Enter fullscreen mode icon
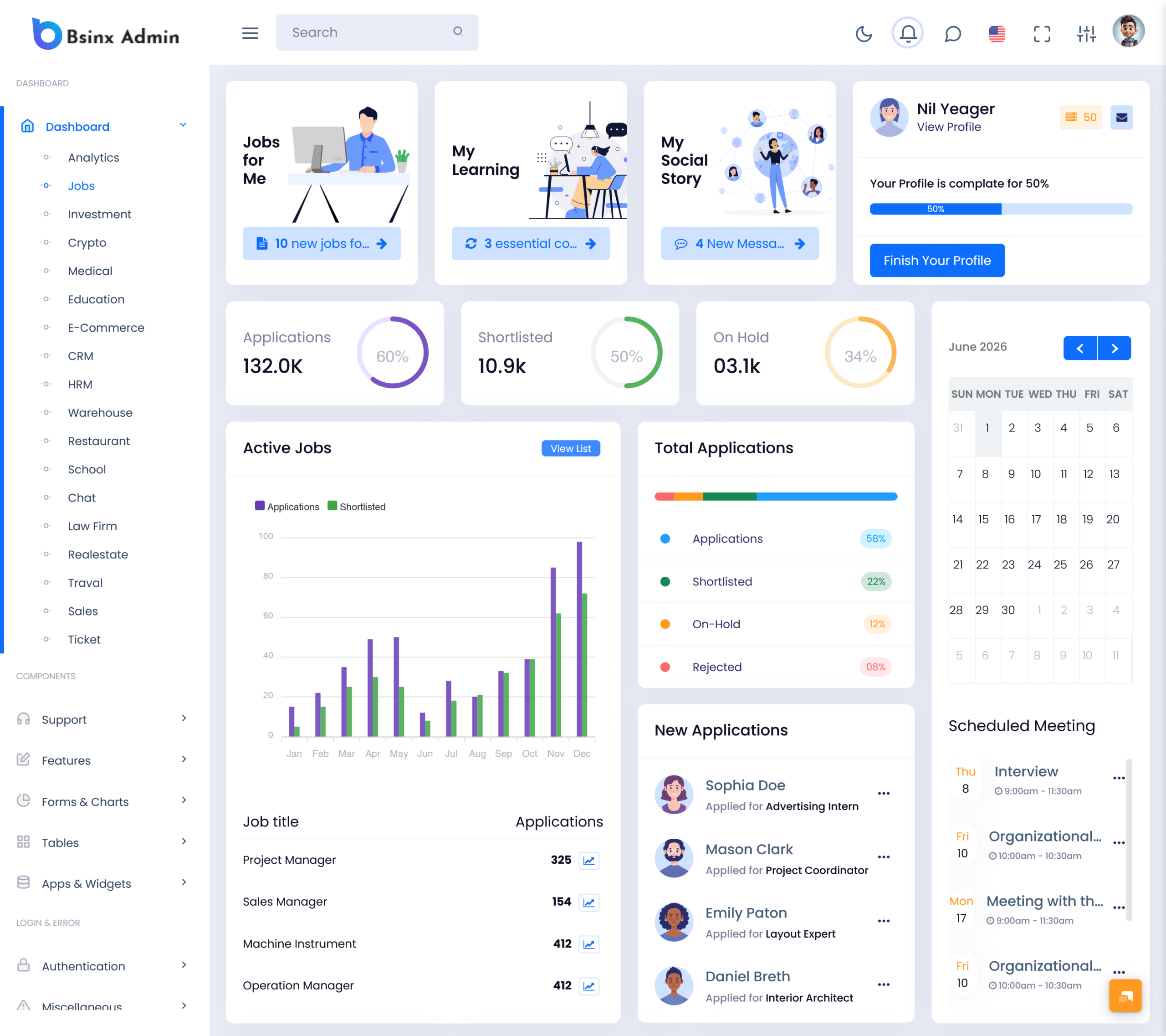This screenshot has height=1036, width=1166. (1042, 34)
